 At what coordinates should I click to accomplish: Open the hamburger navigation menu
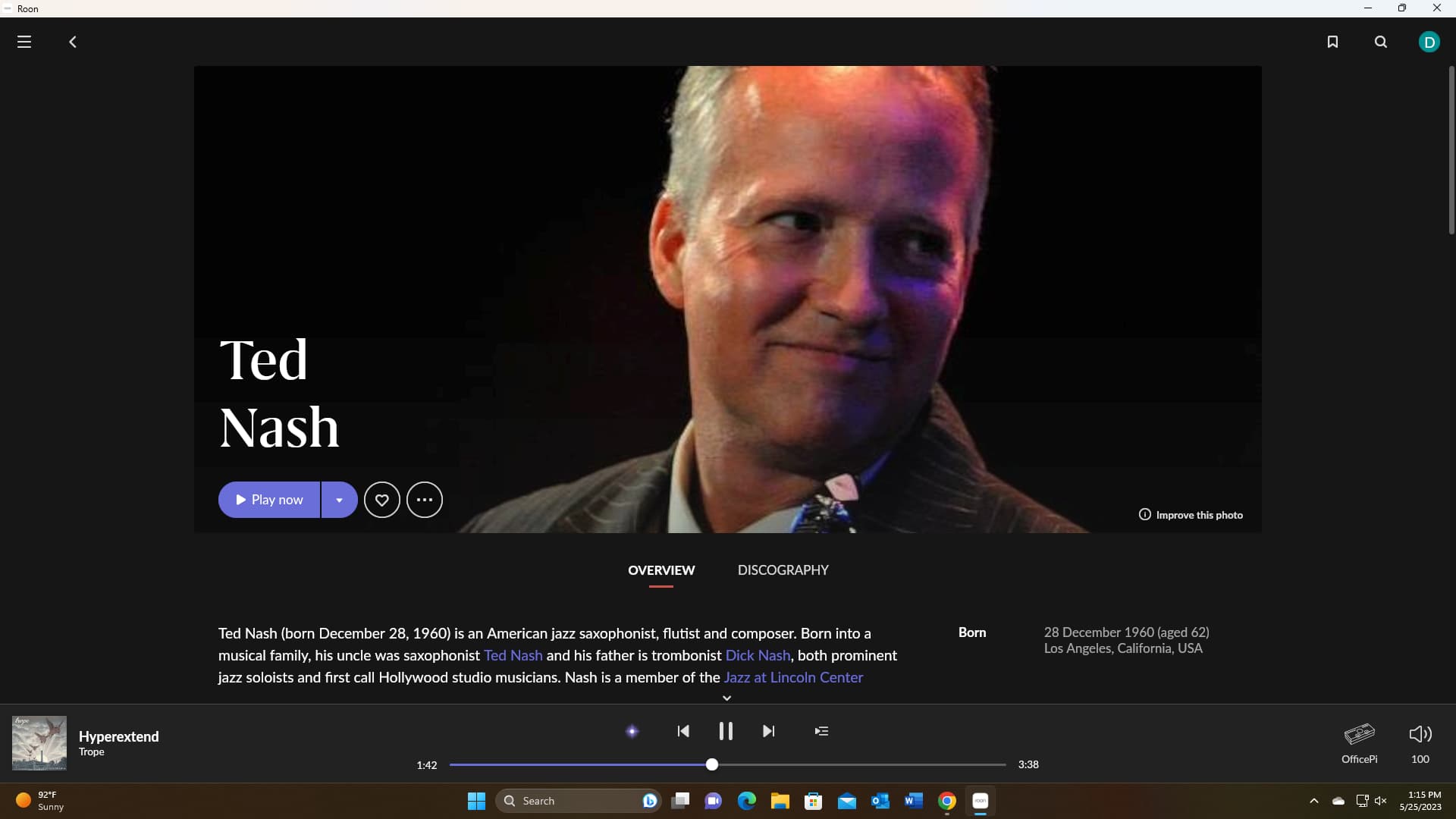(x=24, y=42)
